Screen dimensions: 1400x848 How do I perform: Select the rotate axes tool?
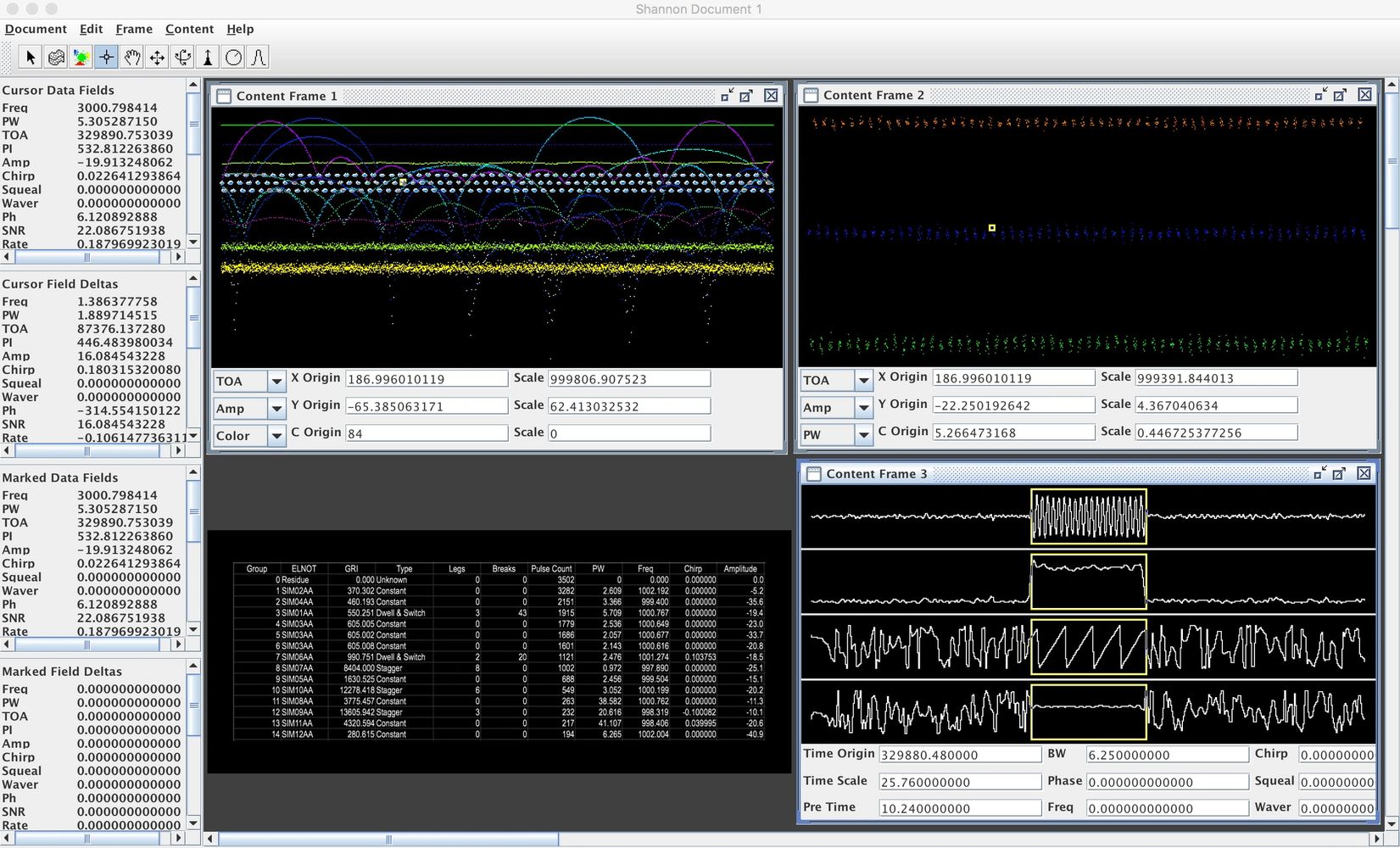[182, 58]
